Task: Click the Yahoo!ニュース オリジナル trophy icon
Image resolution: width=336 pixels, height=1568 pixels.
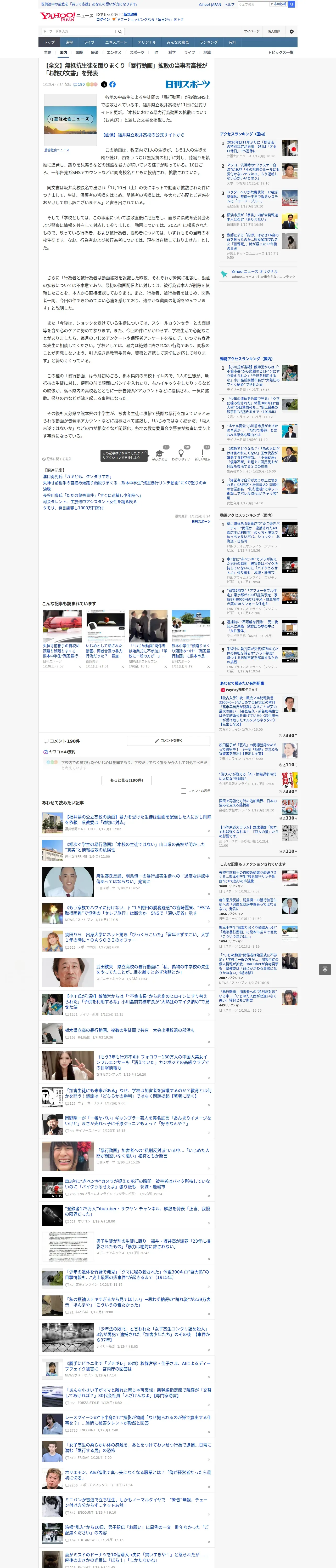Action: (225, 274)
